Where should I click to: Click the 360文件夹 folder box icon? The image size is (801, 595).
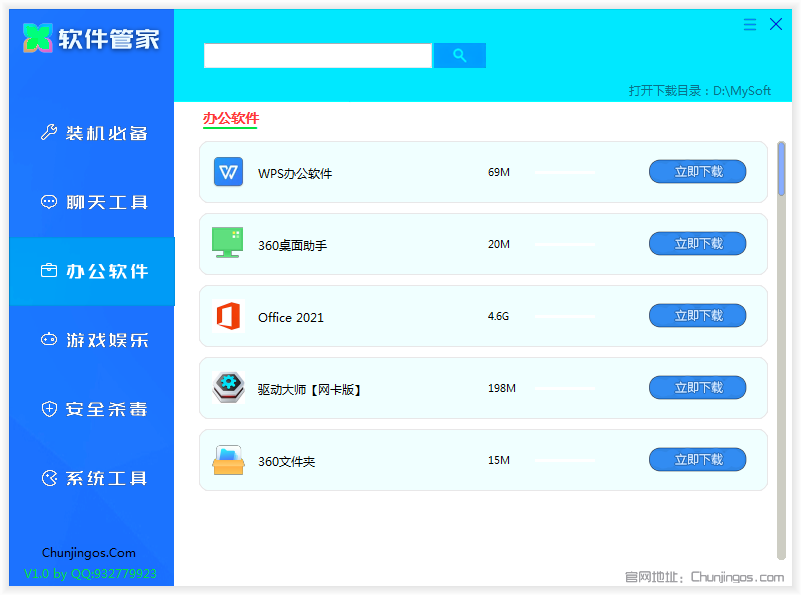(x=228, y=460)
